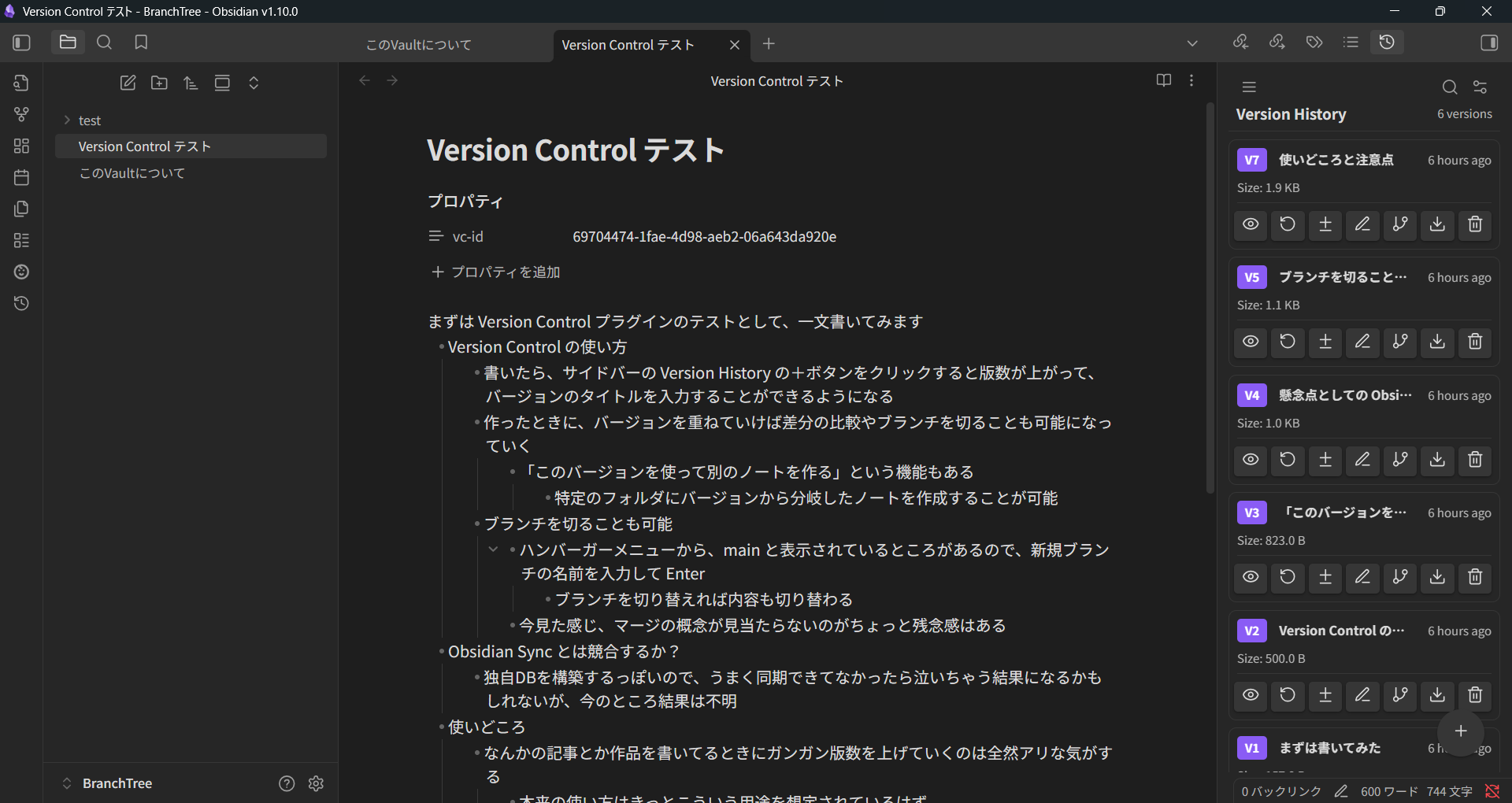
Task: Open version history filter settings
Action: tap(1480, 87)
